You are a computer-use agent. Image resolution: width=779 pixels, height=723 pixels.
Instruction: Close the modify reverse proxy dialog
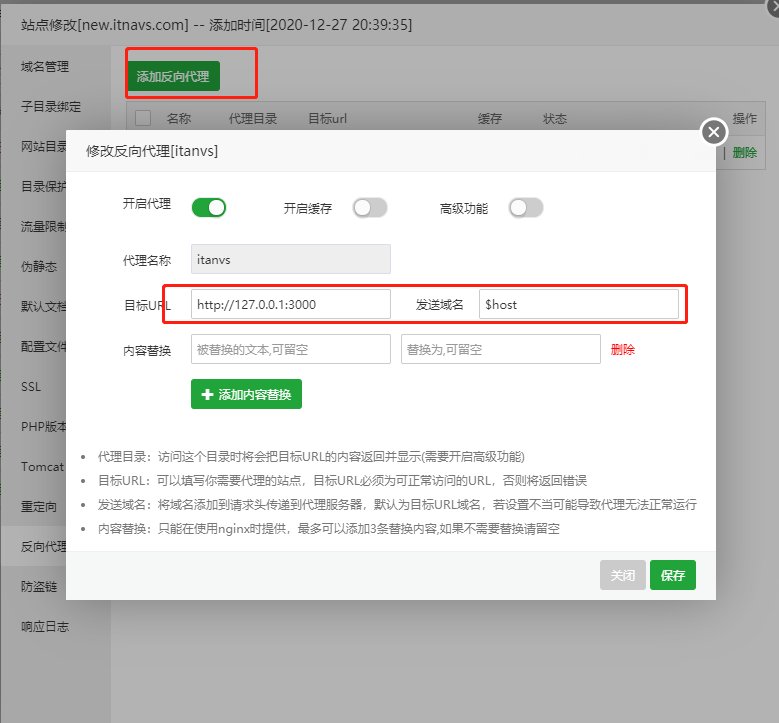[713, 132]
